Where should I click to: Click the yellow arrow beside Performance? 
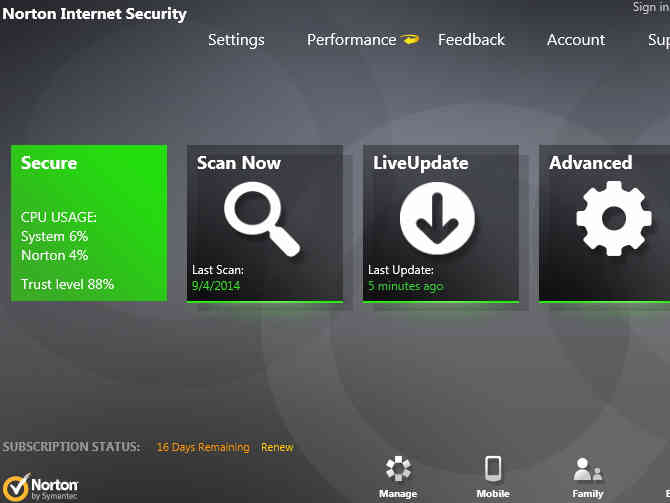pyautogui.click(x=410, y=40)
